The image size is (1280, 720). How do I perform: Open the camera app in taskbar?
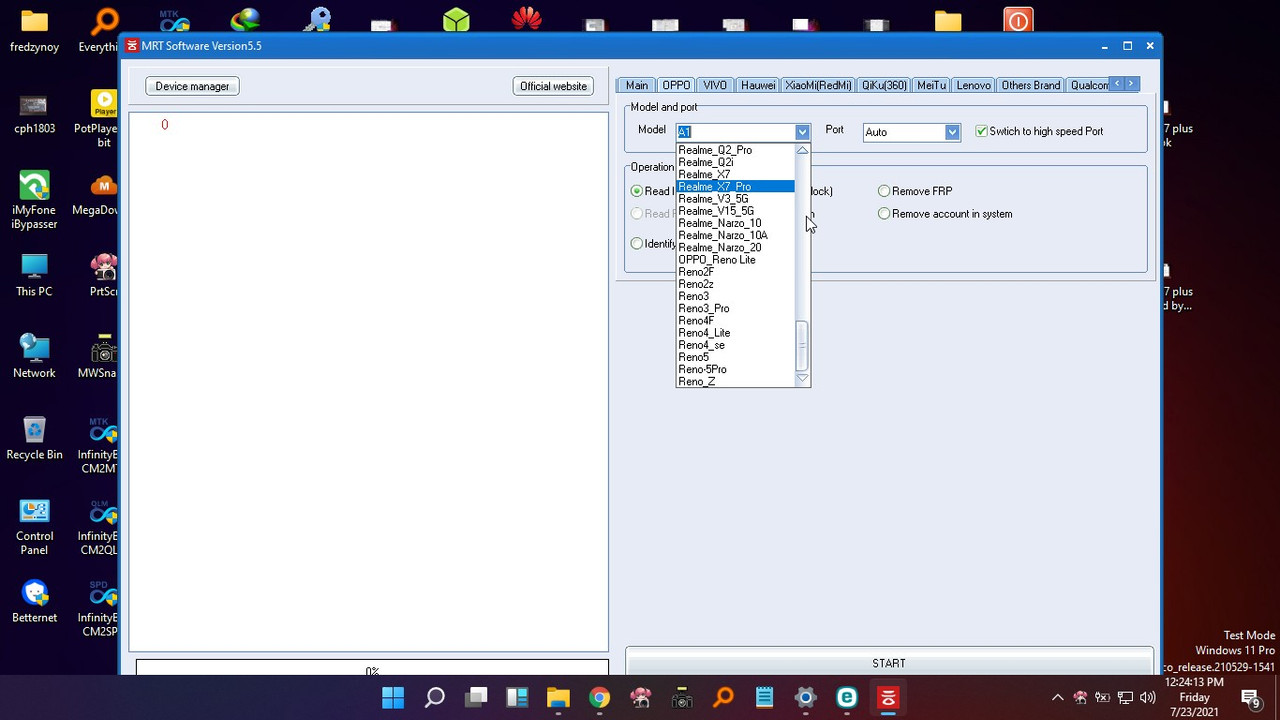click(x=682, y=698)
